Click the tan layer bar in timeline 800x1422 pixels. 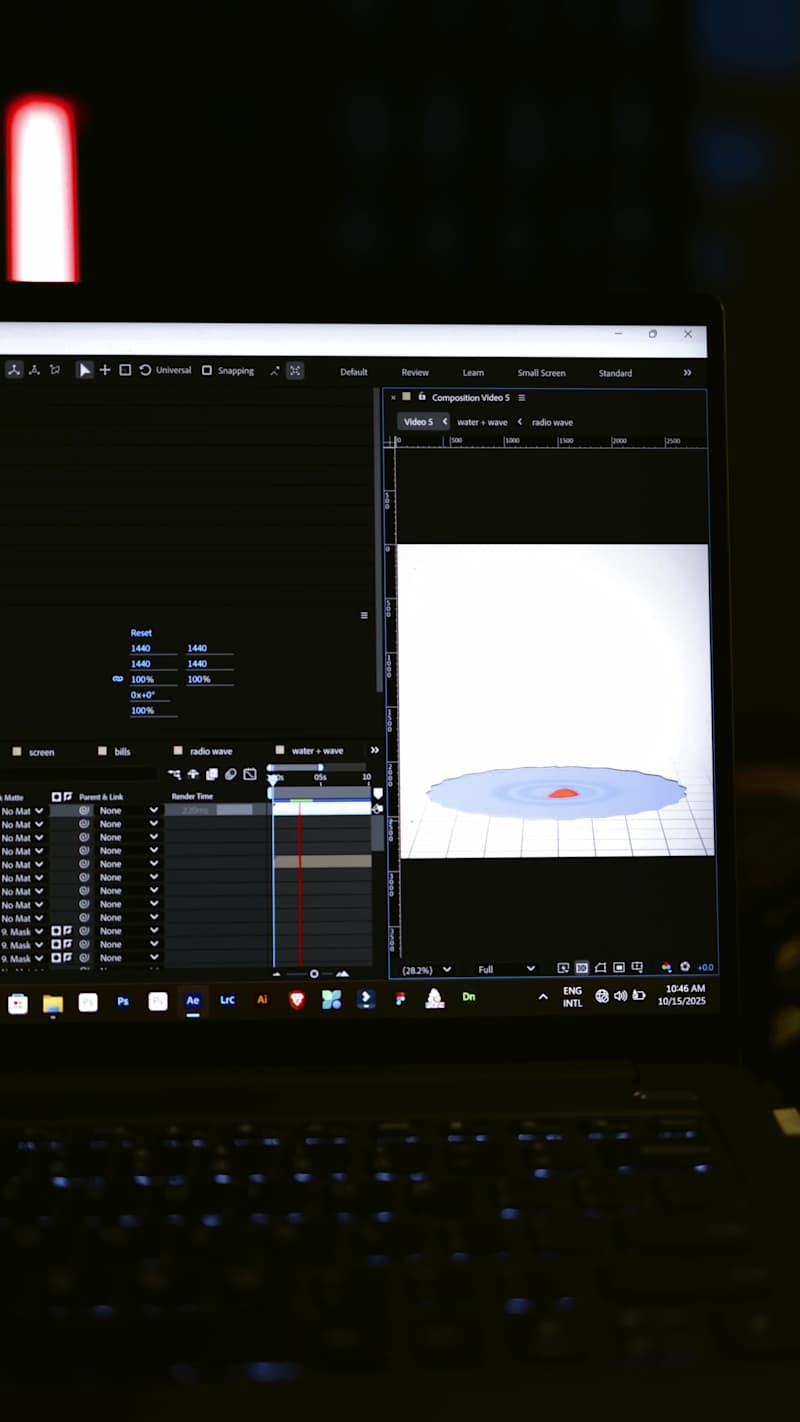[322, 861]
